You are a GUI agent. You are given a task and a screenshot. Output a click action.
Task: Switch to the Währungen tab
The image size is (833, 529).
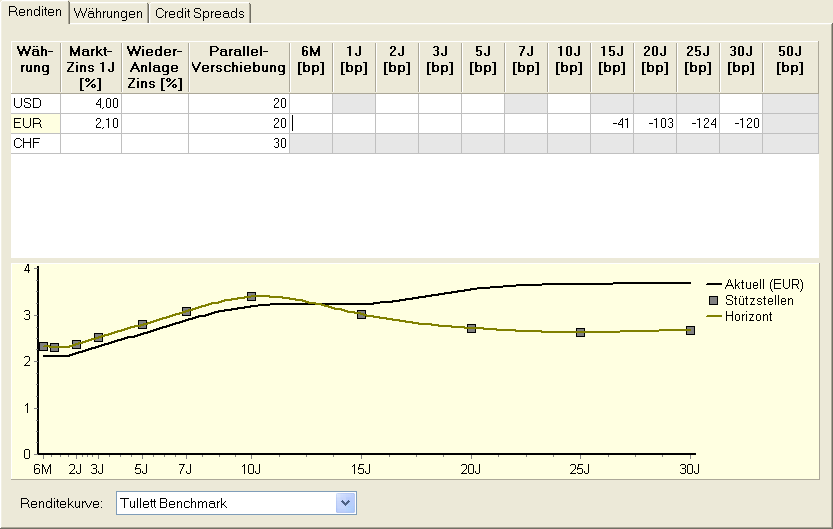(109, 13)
